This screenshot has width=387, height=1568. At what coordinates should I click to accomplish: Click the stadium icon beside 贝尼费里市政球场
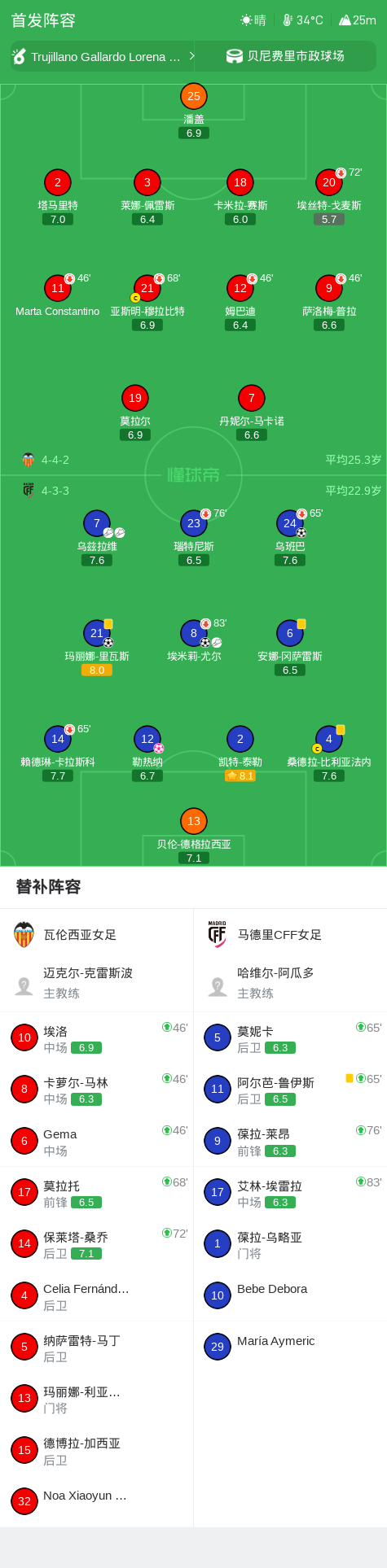tap(235, 56)
